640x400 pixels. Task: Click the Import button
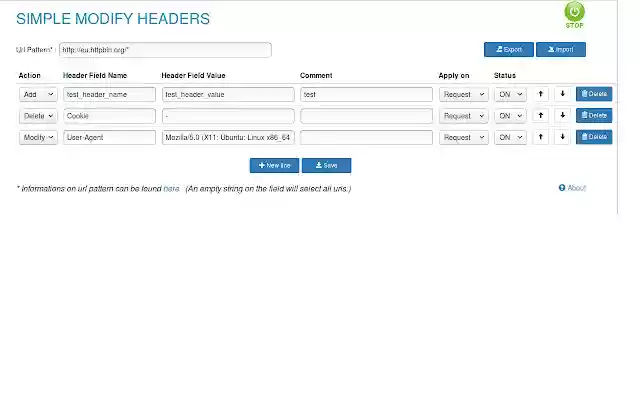coord(561,49)
